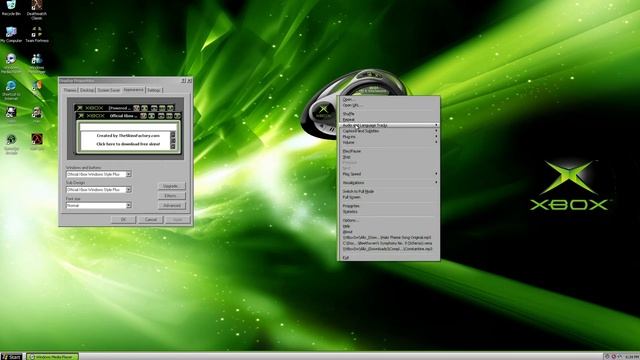640x360 pixels.
Task: Open the Recycle Bin desktop icon
Action: tap(11, 8)
